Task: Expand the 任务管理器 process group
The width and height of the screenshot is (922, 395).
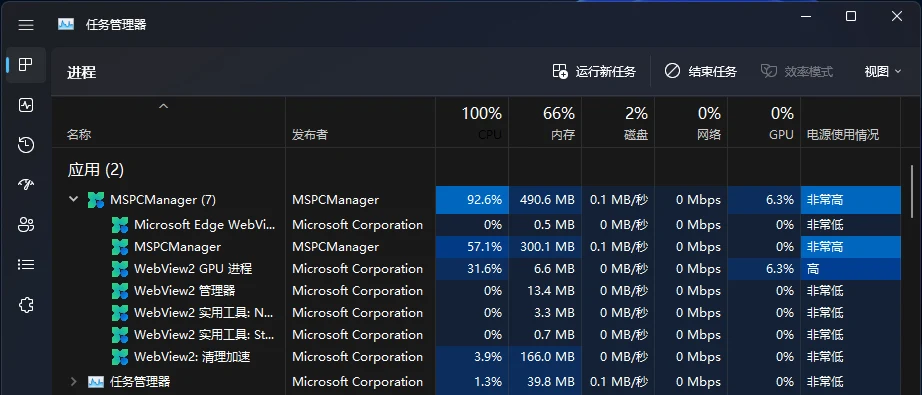Action: point(74,381)
